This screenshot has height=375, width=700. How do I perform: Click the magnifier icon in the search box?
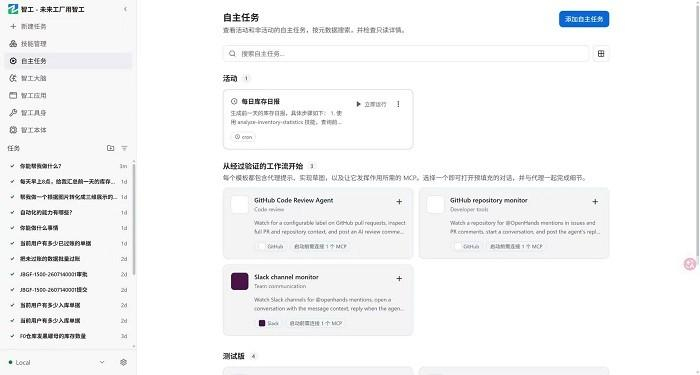232,54
